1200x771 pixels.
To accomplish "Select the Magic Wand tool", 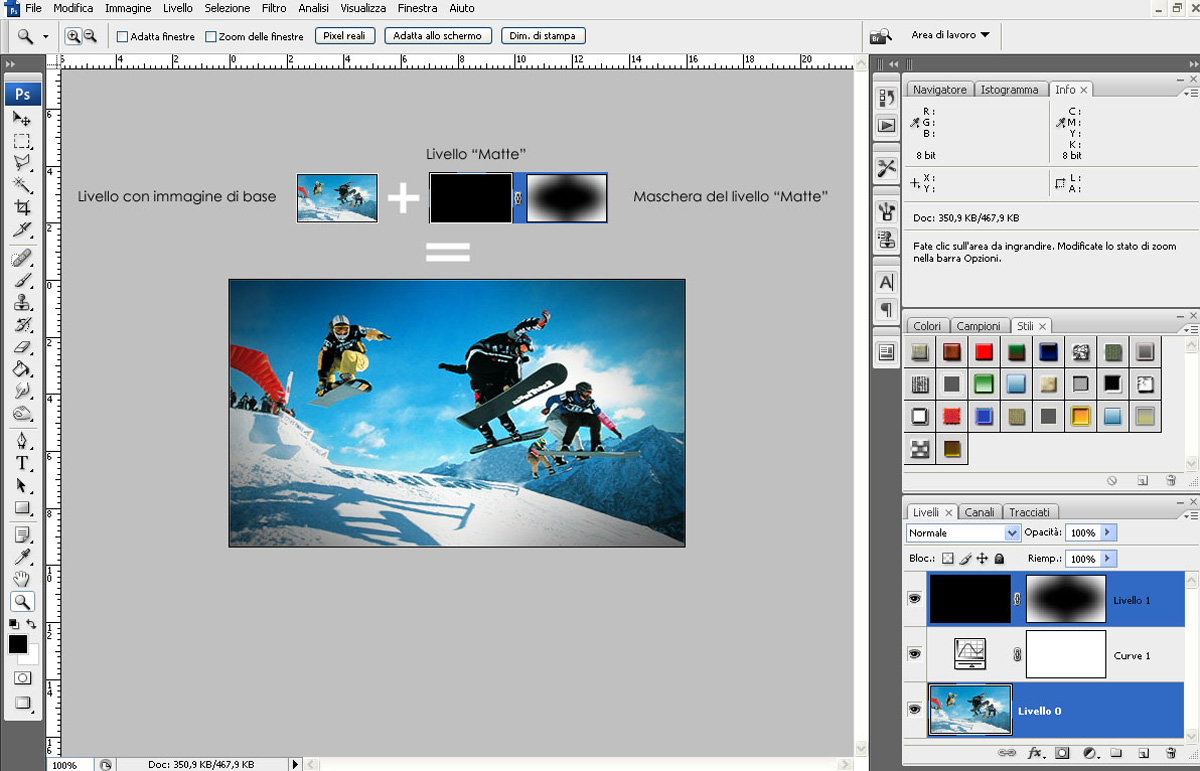I will (x=22, y=186).
